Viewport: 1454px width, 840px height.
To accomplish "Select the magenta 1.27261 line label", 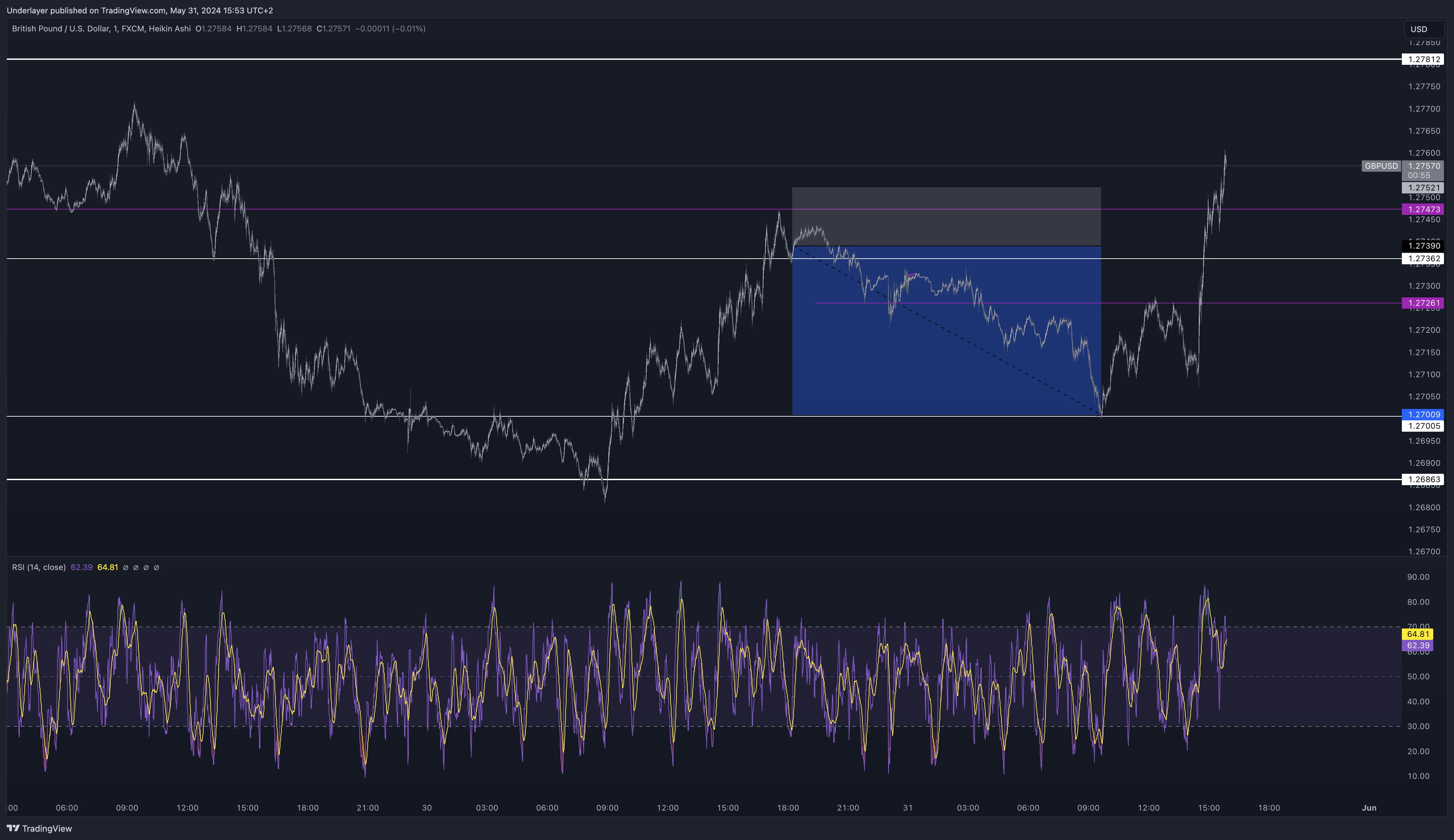I will click(1422, 303).
